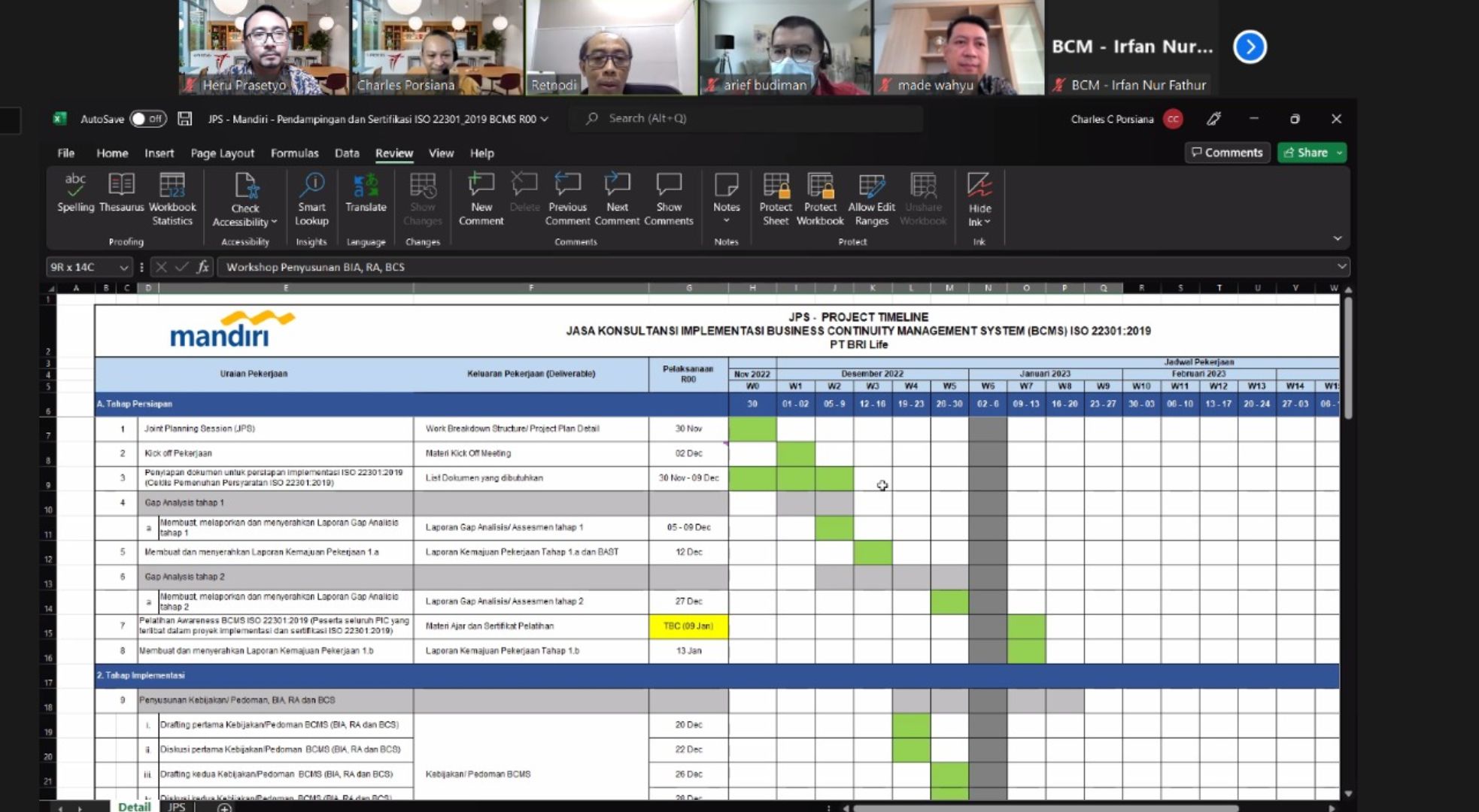
Task: Switch to the Formulas tab
Action: coord(294,153)
